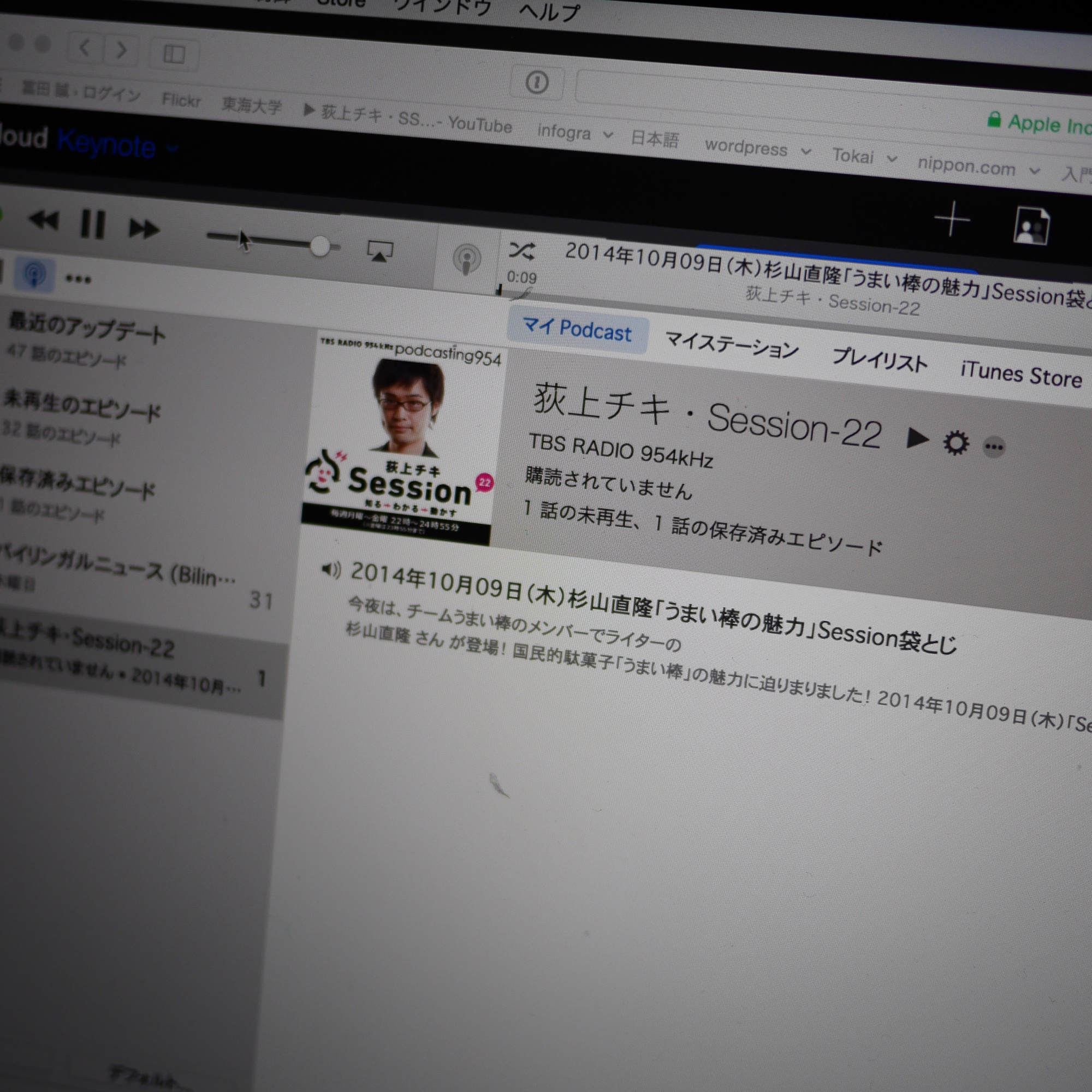
Task: Open the AirPlay output menu
Action: (x=380, y=251)
